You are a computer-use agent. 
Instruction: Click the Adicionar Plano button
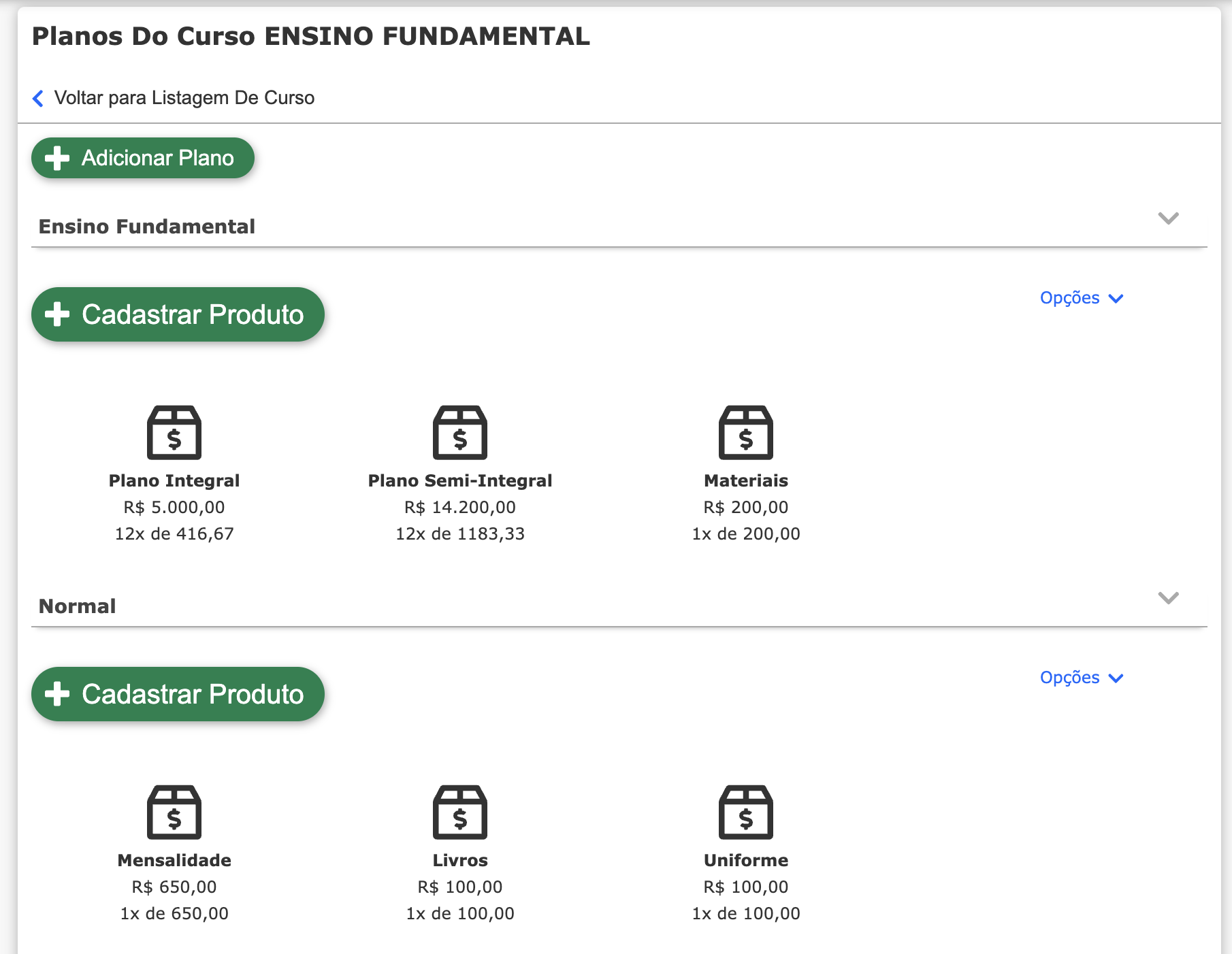[143, 158]
